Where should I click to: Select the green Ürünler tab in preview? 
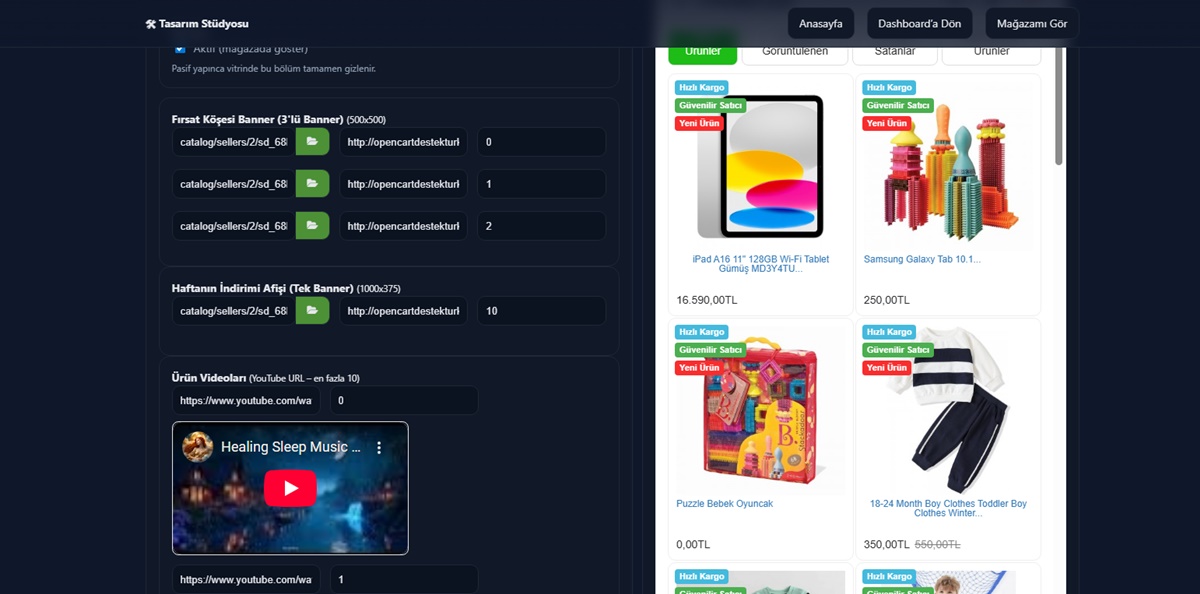click(702, 52)
